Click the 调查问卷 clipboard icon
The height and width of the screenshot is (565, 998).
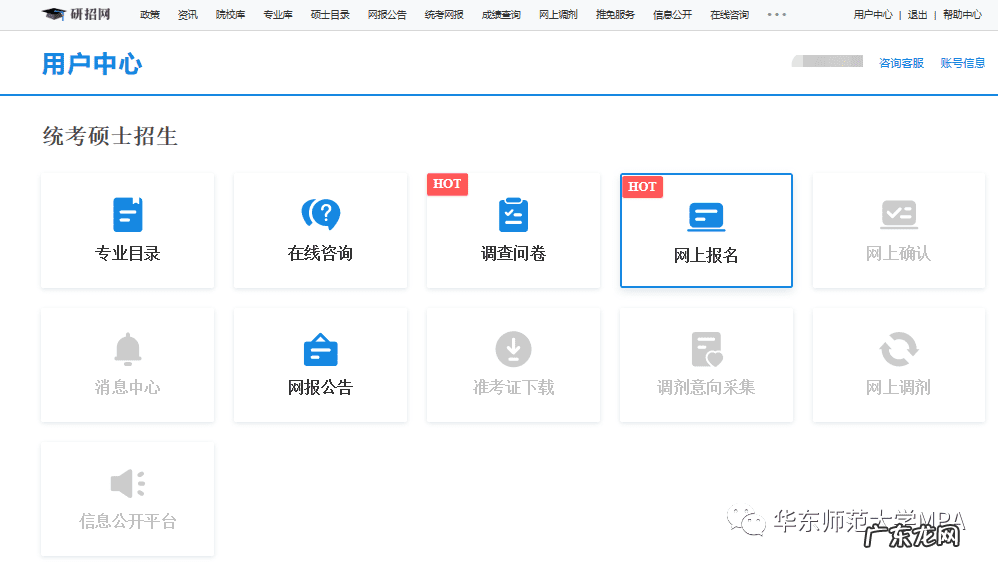coord(513,215)
